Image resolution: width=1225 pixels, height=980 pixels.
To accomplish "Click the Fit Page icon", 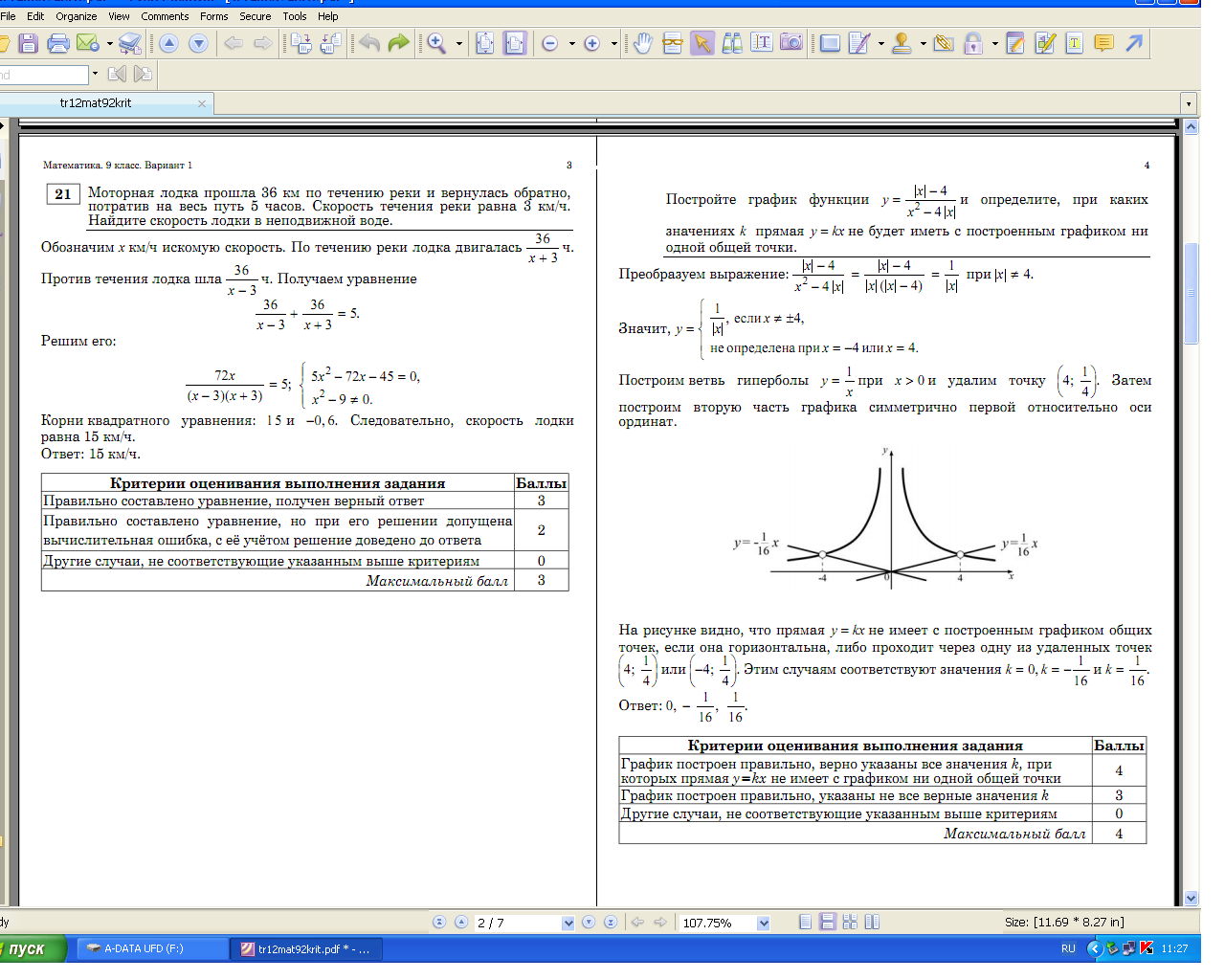I will (x=485, y=43).
